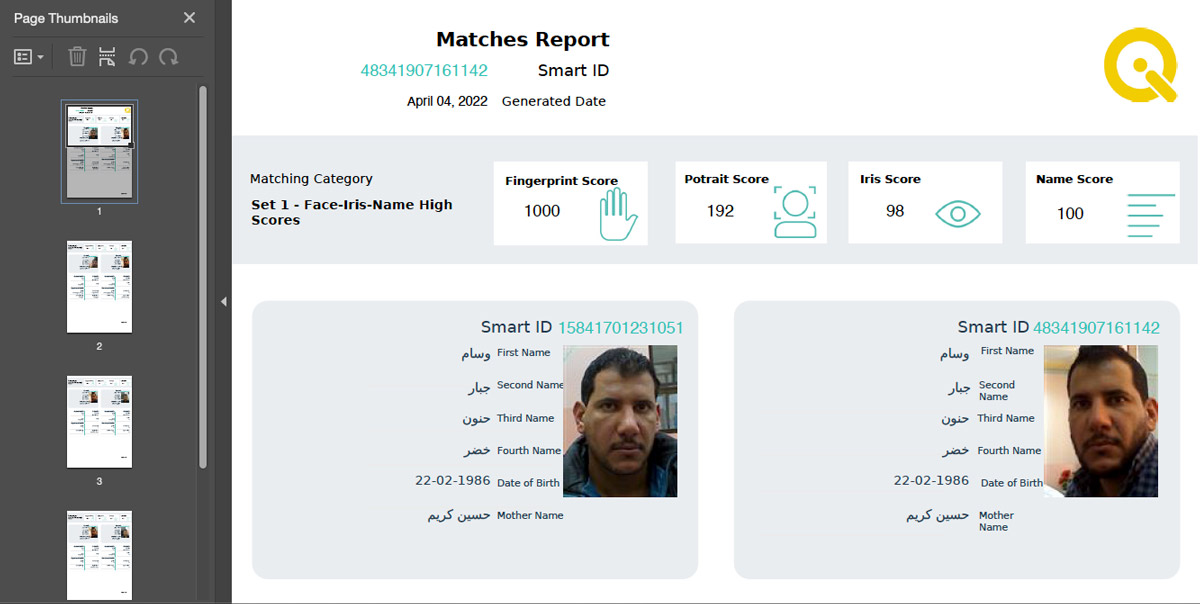The width and height of the screenshot is (1200, 604).
Task: Rotate the page clockwise
Action: (169, 57)
